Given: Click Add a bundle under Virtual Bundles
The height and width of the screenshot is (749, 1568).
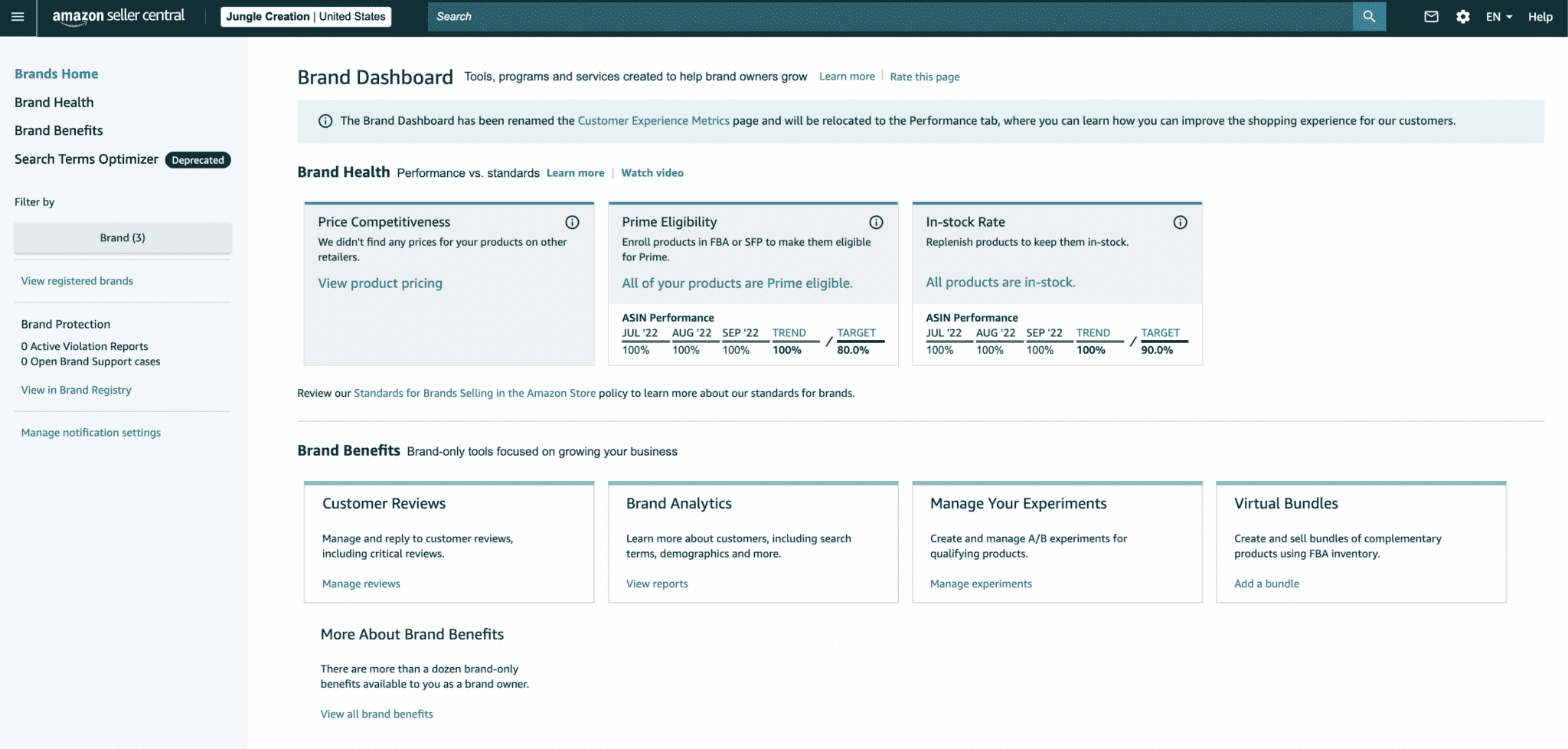Looking at the screenshot, I should pyautogui.click(x=1267, y=584).
